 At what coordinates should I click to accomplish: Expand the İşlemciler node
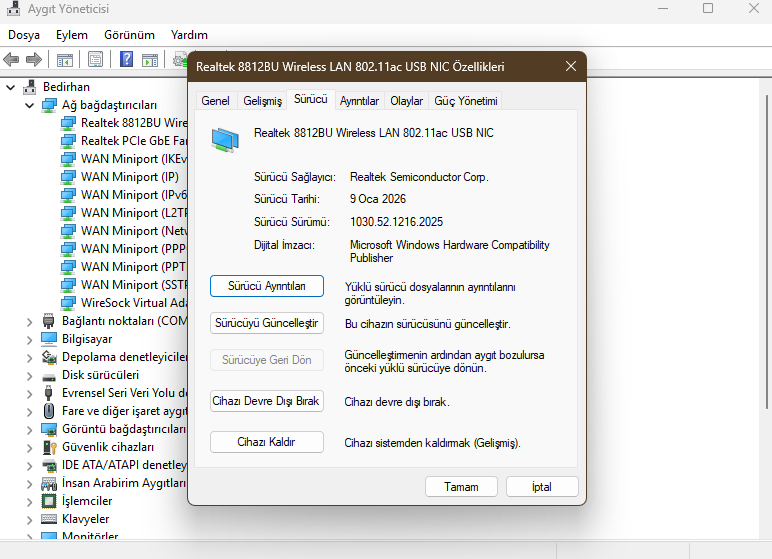30,502
